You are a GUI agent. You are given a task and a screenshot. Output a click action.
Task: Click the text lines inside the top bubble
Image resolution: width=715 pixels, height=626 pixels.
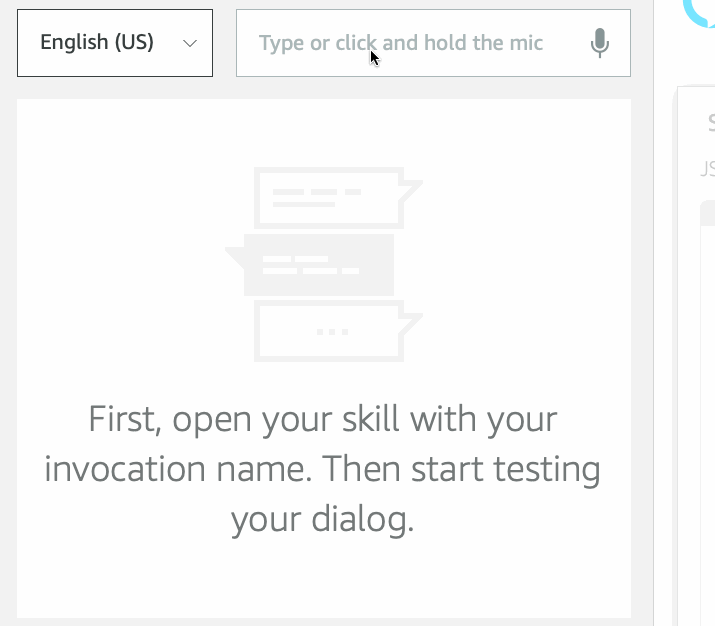point(316,196)
